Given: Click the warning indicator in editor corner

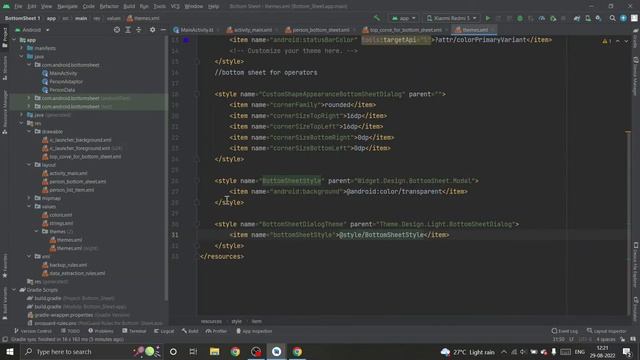Looking at the screenshot, I should tap(607, 41).
